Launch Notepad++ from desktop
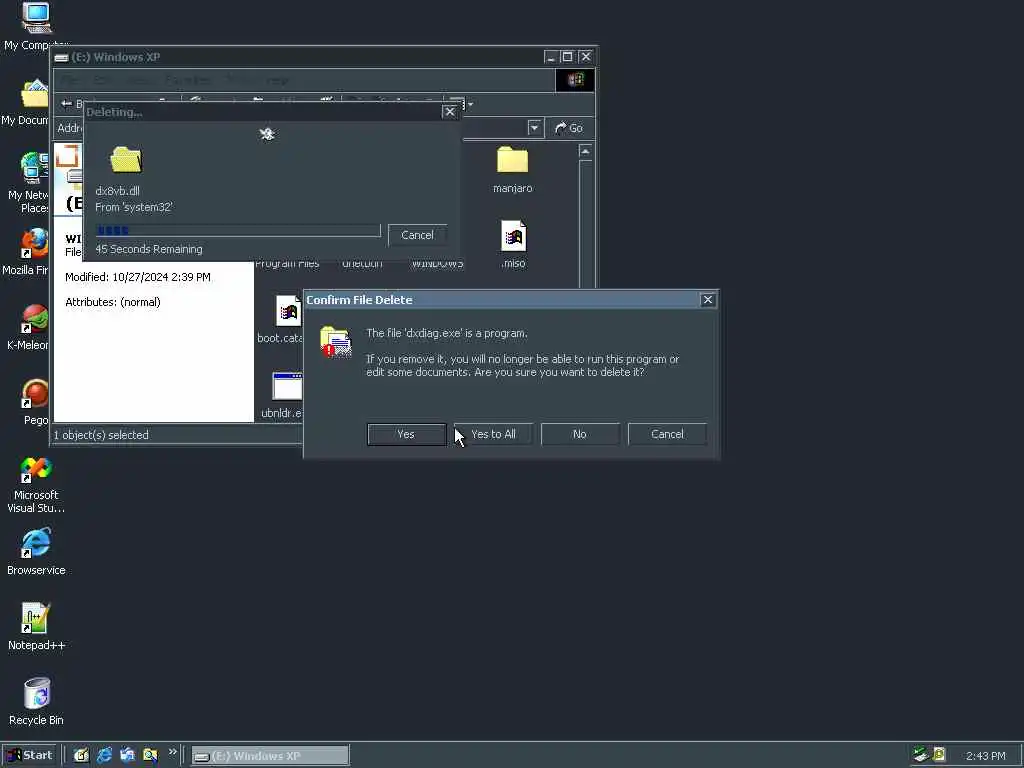Viewport: 1024px width, 768px height. [x=36, y=627]
